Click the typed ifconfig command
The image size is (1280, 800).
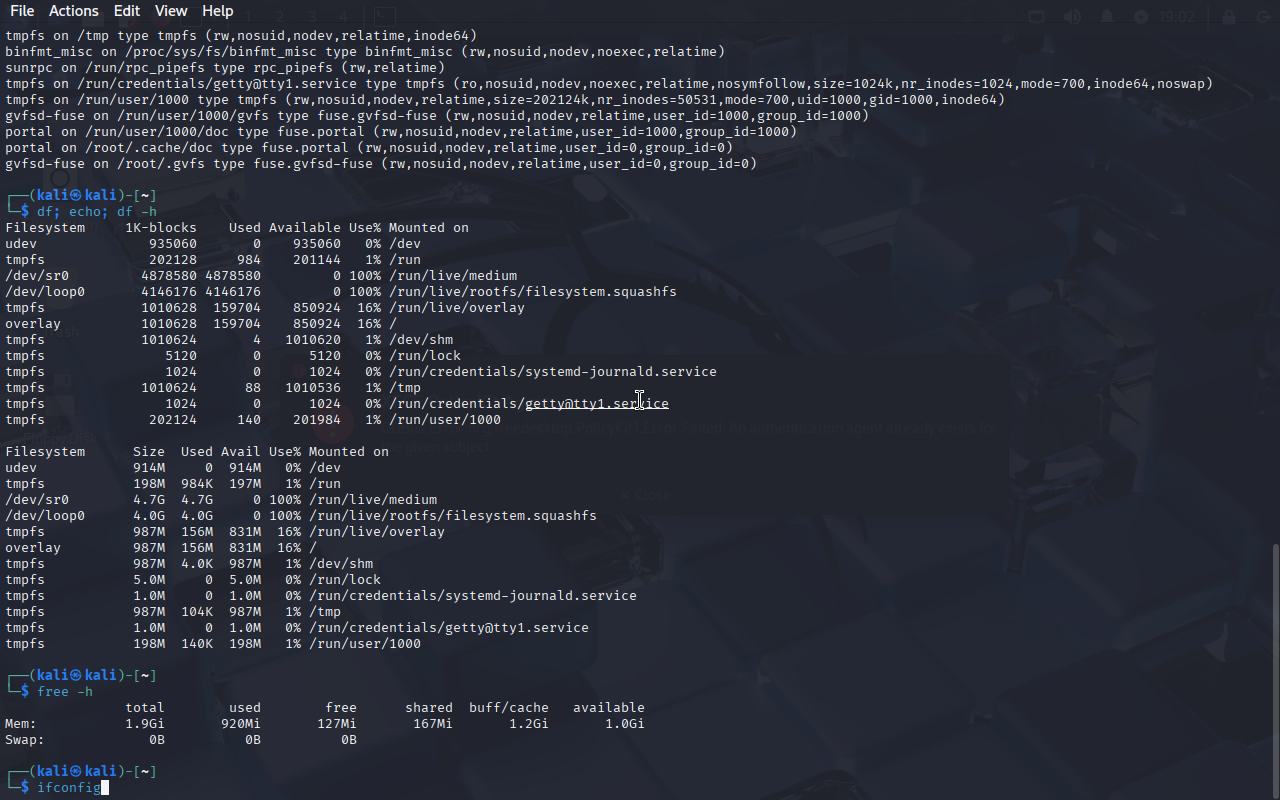(69, 788)
